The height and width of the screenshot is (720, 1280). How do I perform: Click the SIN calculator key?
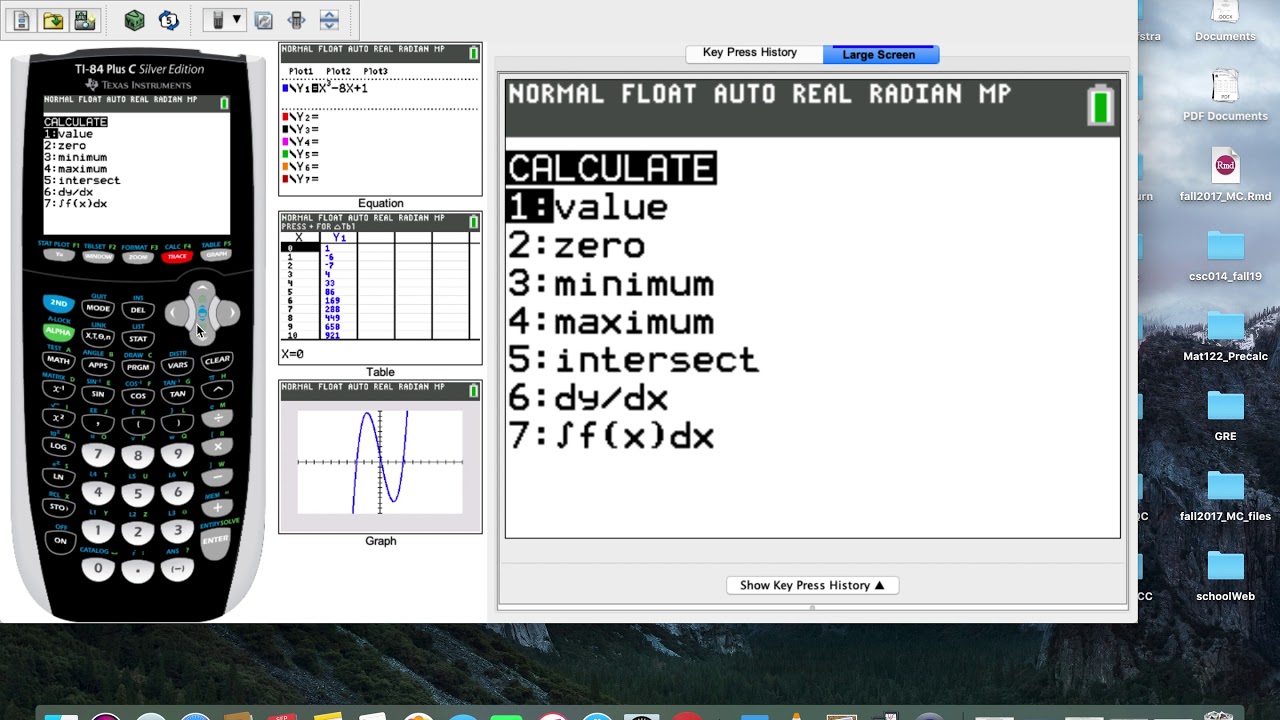98,394
